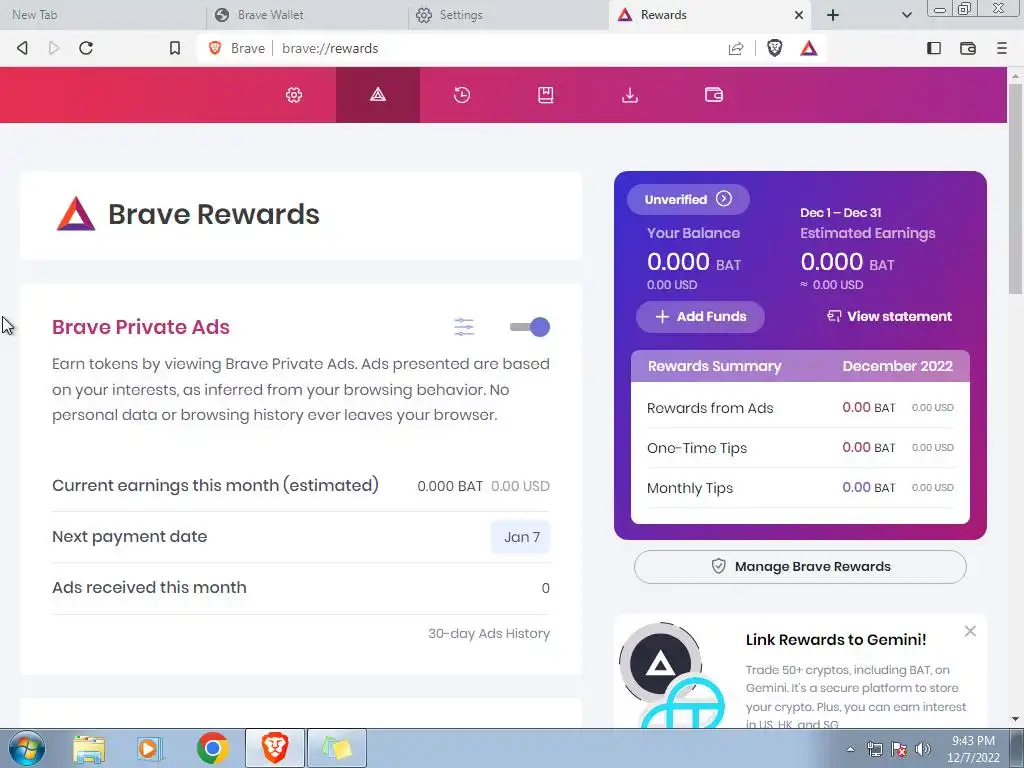The width and height of the screenshot is (1024, 768).
Task: Open a new tab with plus button
Action: point(833,15)
